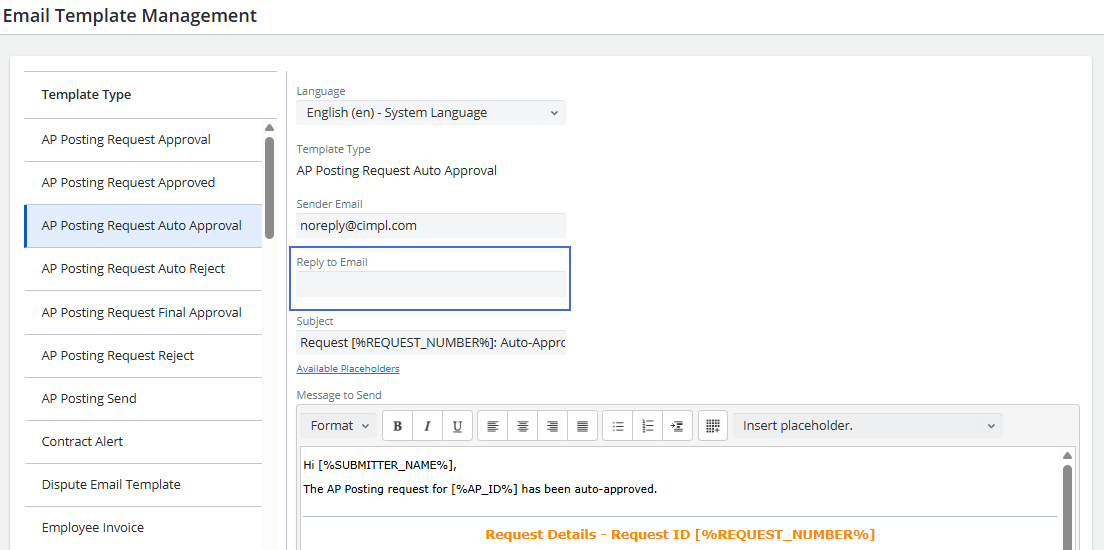Open Available Placeholders link
The width and height of the screenshot is (1104, 550).
[x=348, y=368]
